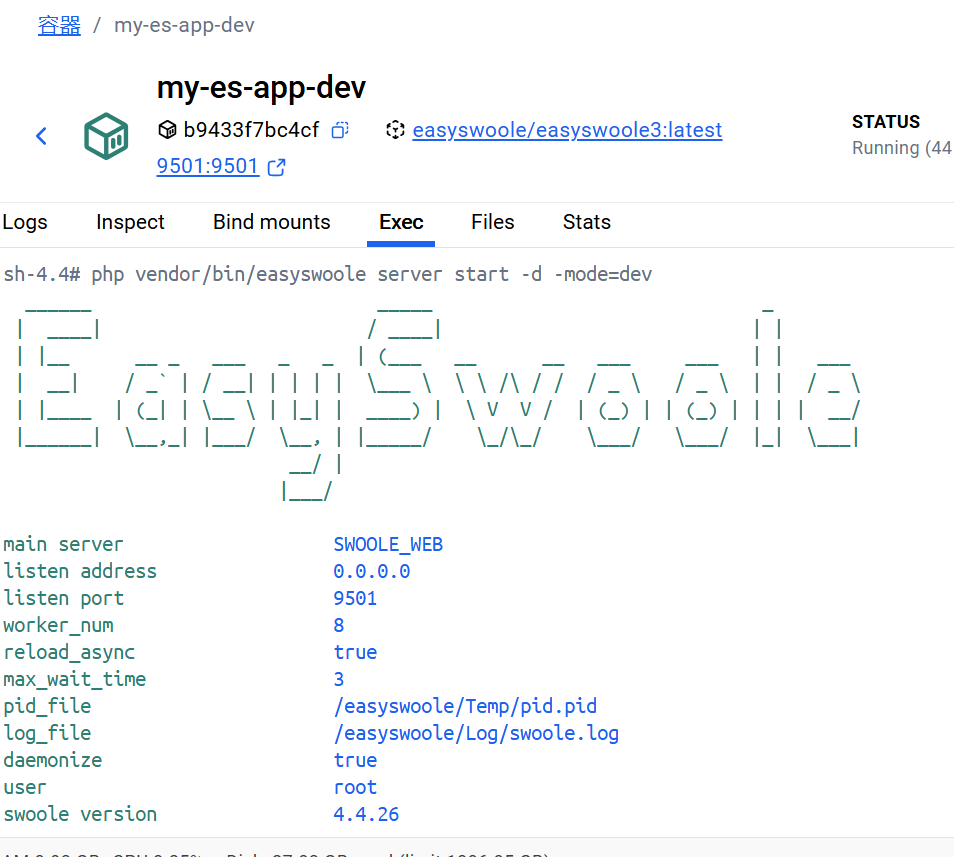Click the daemonize label
The image size is (954, 857).
coord(52,760)
